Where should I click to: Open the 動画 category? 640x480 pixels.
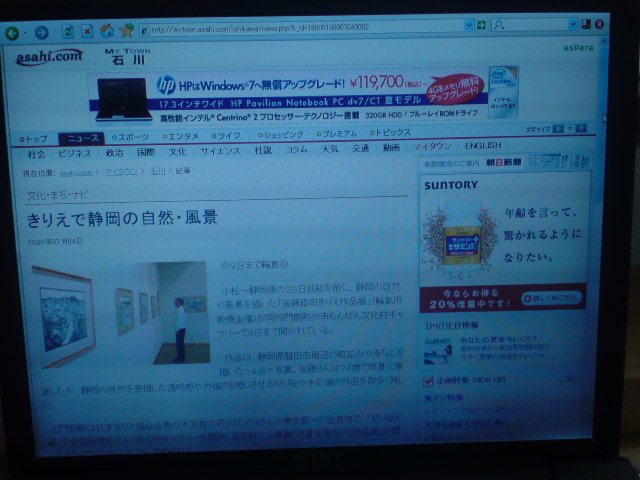pos(391,147)
